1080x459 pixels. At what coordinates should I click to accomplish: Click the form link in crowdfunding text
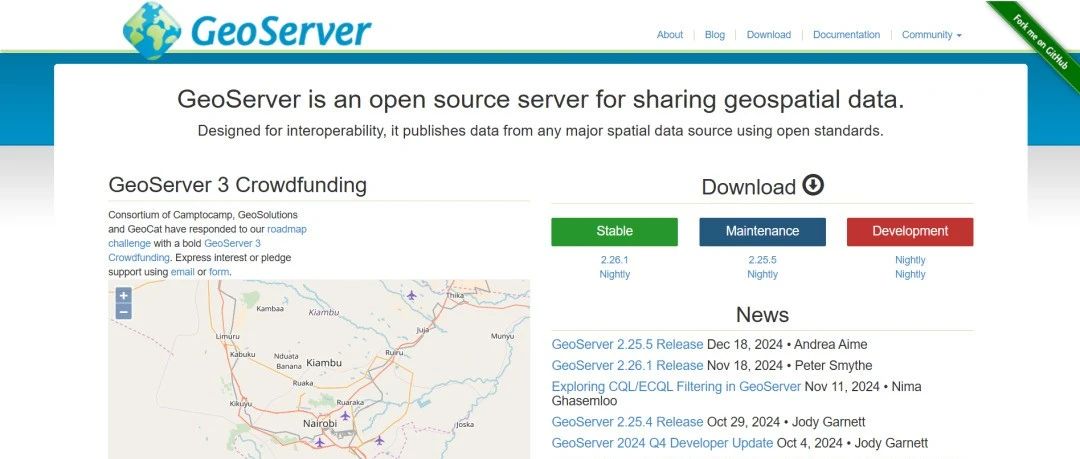click(x=218, y=272)
